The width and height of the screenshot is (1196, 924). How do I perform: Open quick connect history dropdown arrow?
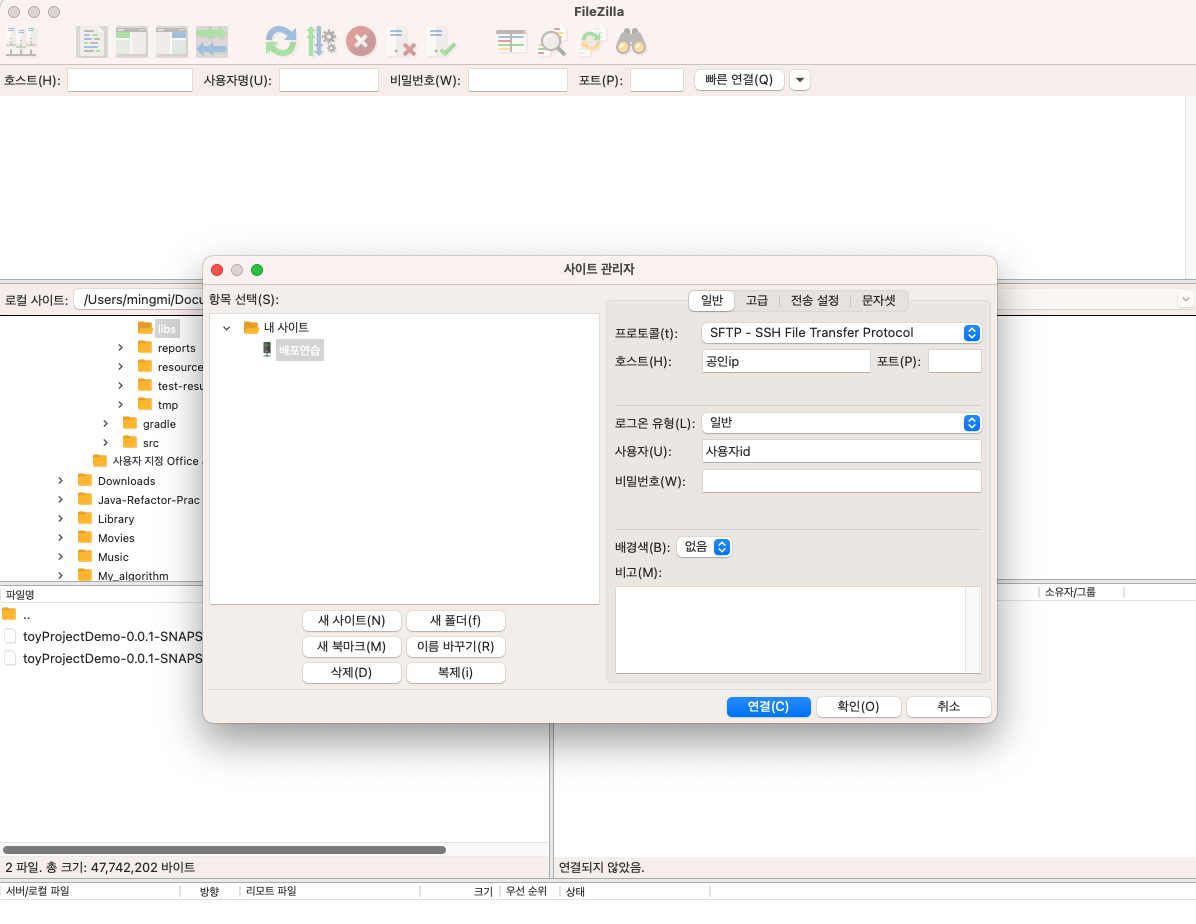799,80
